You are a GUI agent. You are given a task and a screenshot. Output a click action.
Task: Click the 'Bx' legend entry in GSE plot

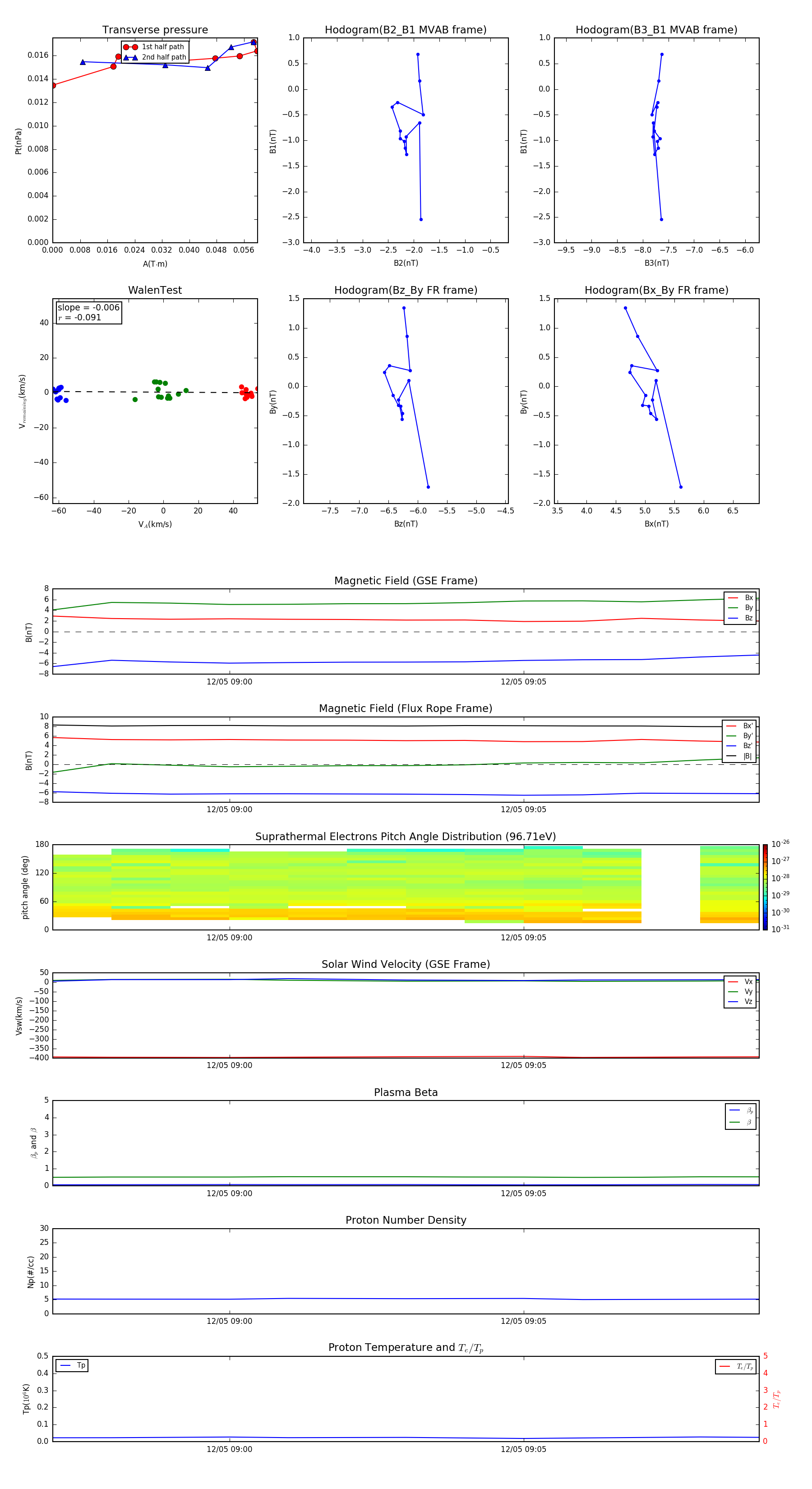740,598
